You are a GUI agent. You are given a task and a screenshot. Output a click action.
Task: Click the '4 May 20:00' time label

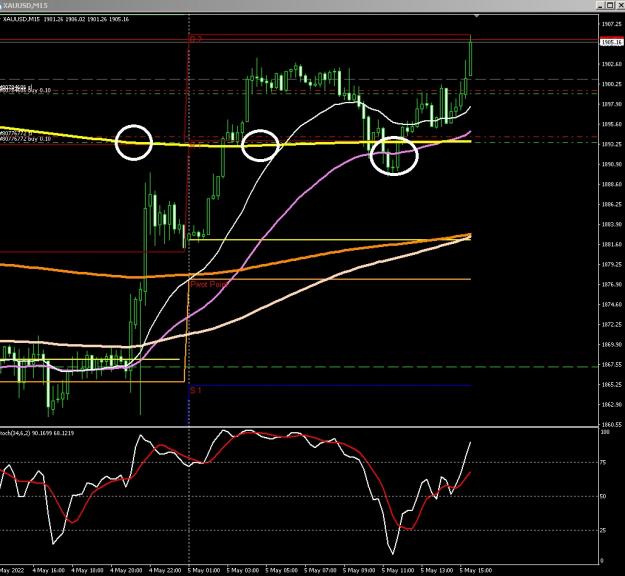point(126,570)
